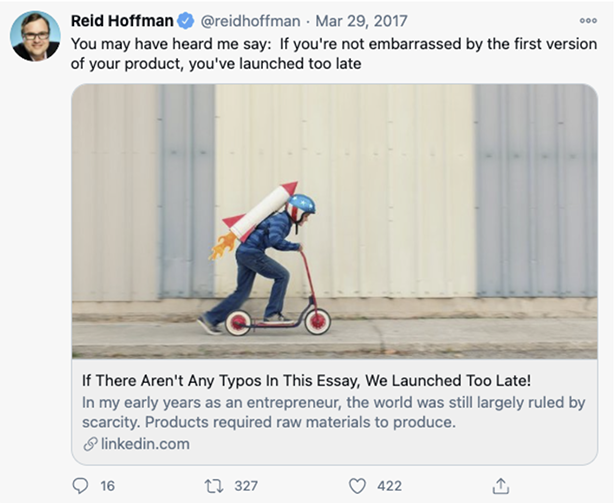Image resolution: width=615 pixels, height=503 pixels.
Task: Click the tweet text about launching late
Action: point(302,54)
